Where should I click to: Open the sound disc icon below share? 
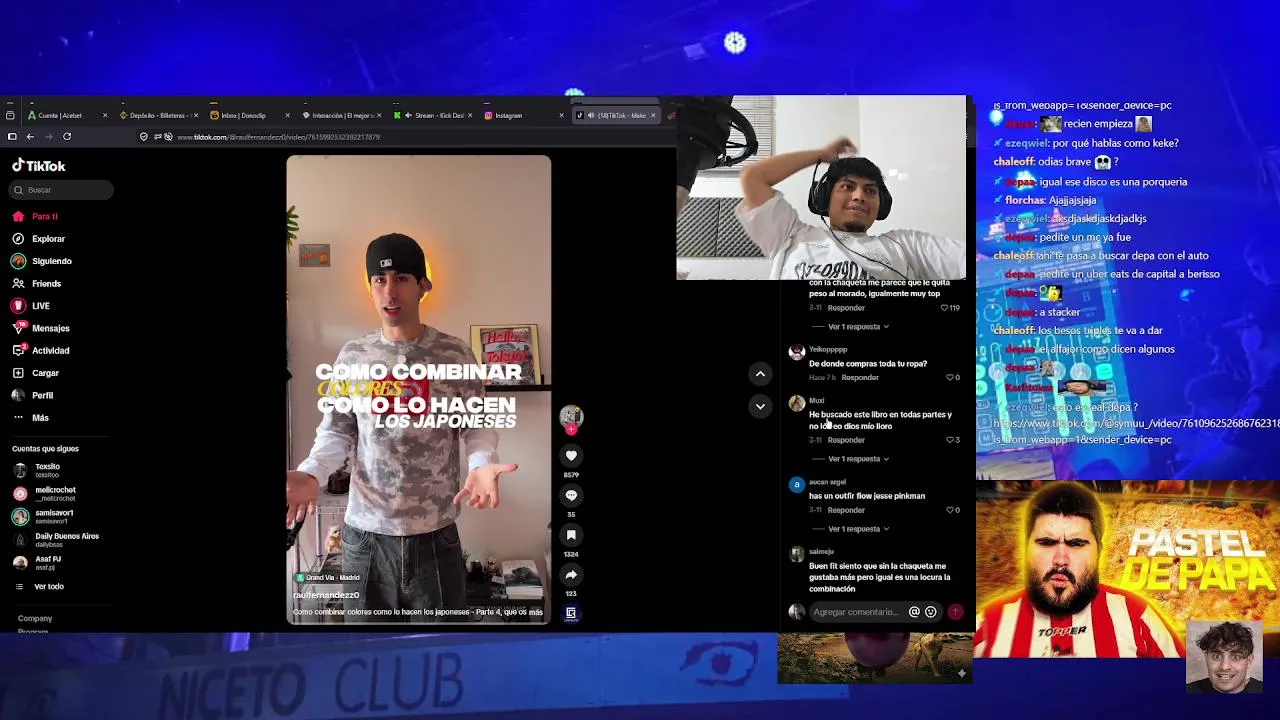(571, 613)
